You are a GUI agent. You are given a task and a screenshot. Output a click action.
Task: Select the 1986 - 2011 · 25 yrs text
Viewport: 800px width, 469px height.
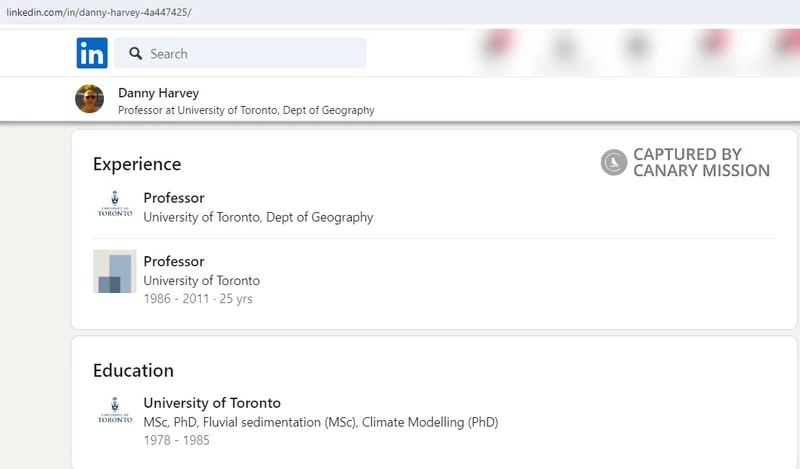(x=198, y=299)
